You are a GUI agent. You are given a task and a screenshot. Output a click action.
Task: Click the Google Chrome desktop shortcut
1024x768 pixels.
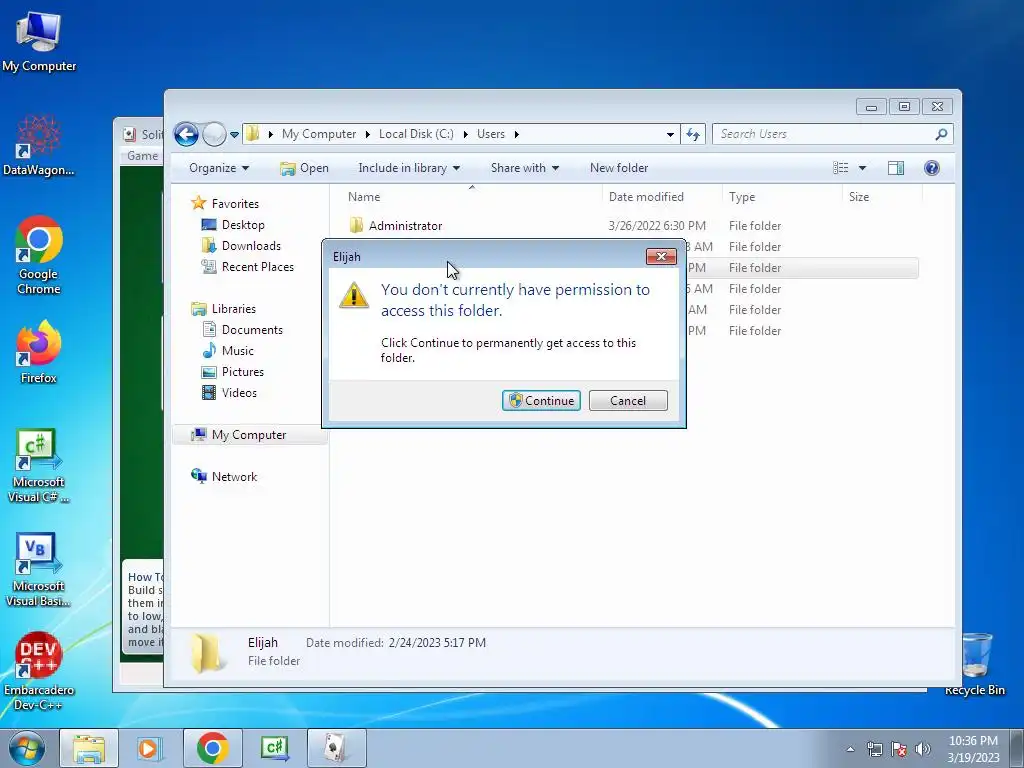(39, 255)
